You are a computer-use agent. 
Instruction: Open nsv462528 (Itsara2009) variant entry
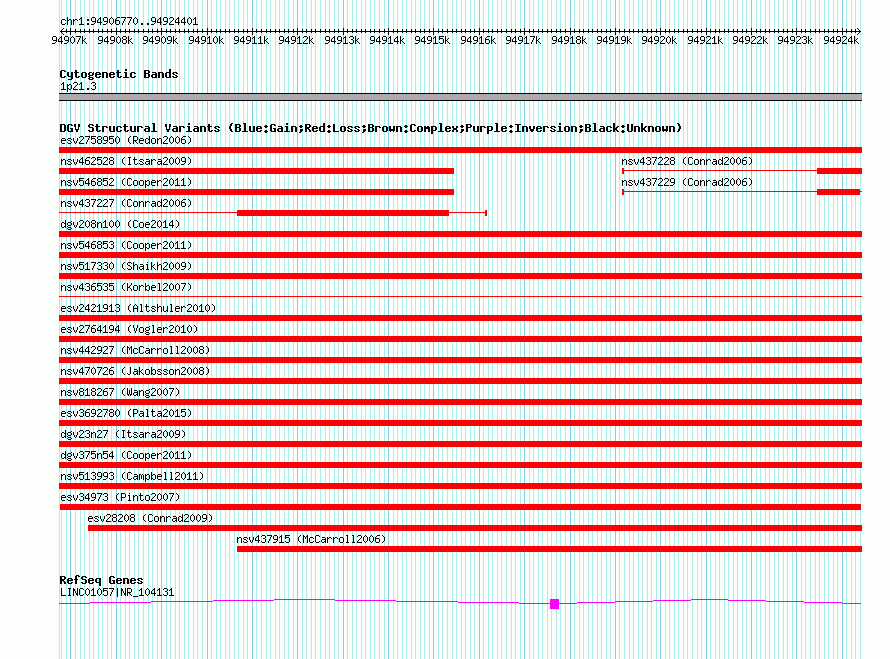126,161
